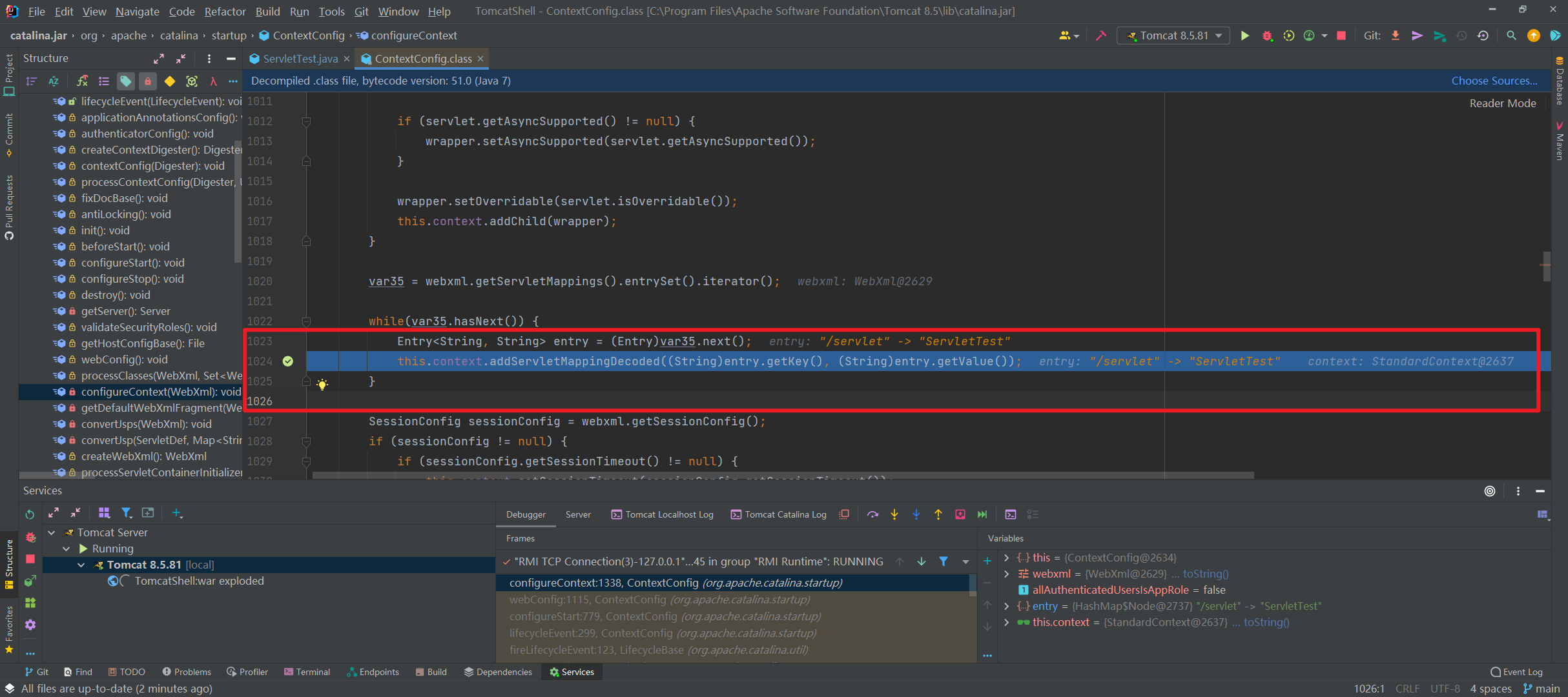Viewport: 1568px width, 697px height.
Task: Stop the running Tomcat server (red square icon)
Action: 1341,35
